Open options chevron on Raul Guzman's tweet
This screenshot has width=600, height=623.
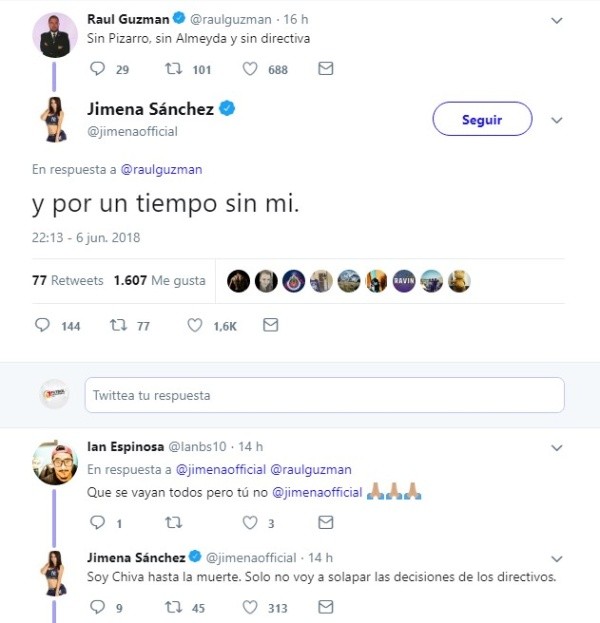pyautogui.click(x=557, y=17)
